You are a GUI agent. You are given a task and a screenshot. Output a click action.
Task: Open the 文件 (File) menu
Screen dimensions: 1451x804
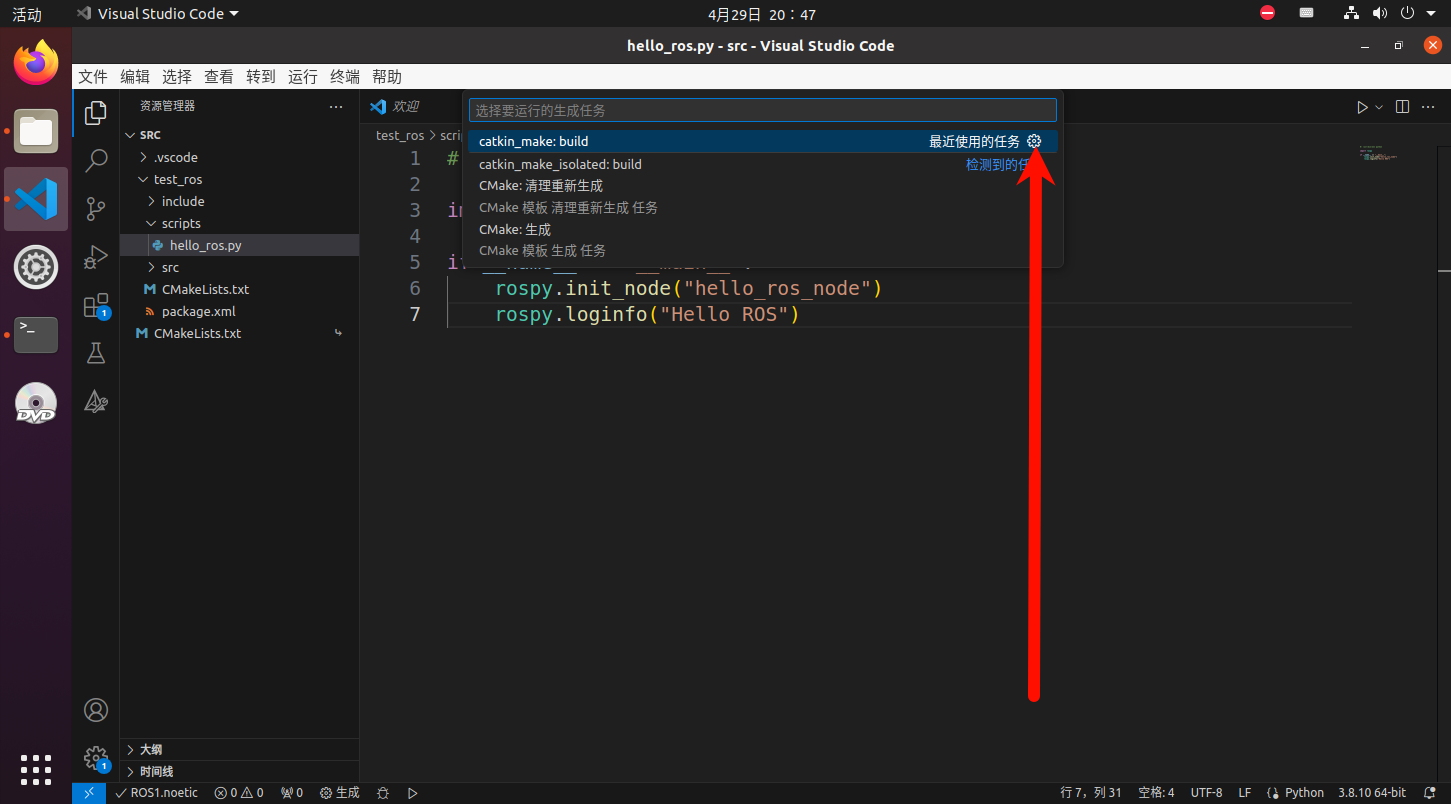[x=93, y=77]
